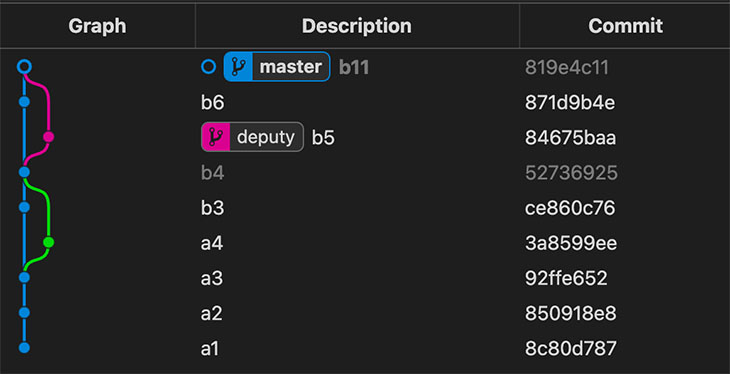This screenshot has height=374, width=730.
Task: Click the pink deputy branch icon
Action: 216,137
